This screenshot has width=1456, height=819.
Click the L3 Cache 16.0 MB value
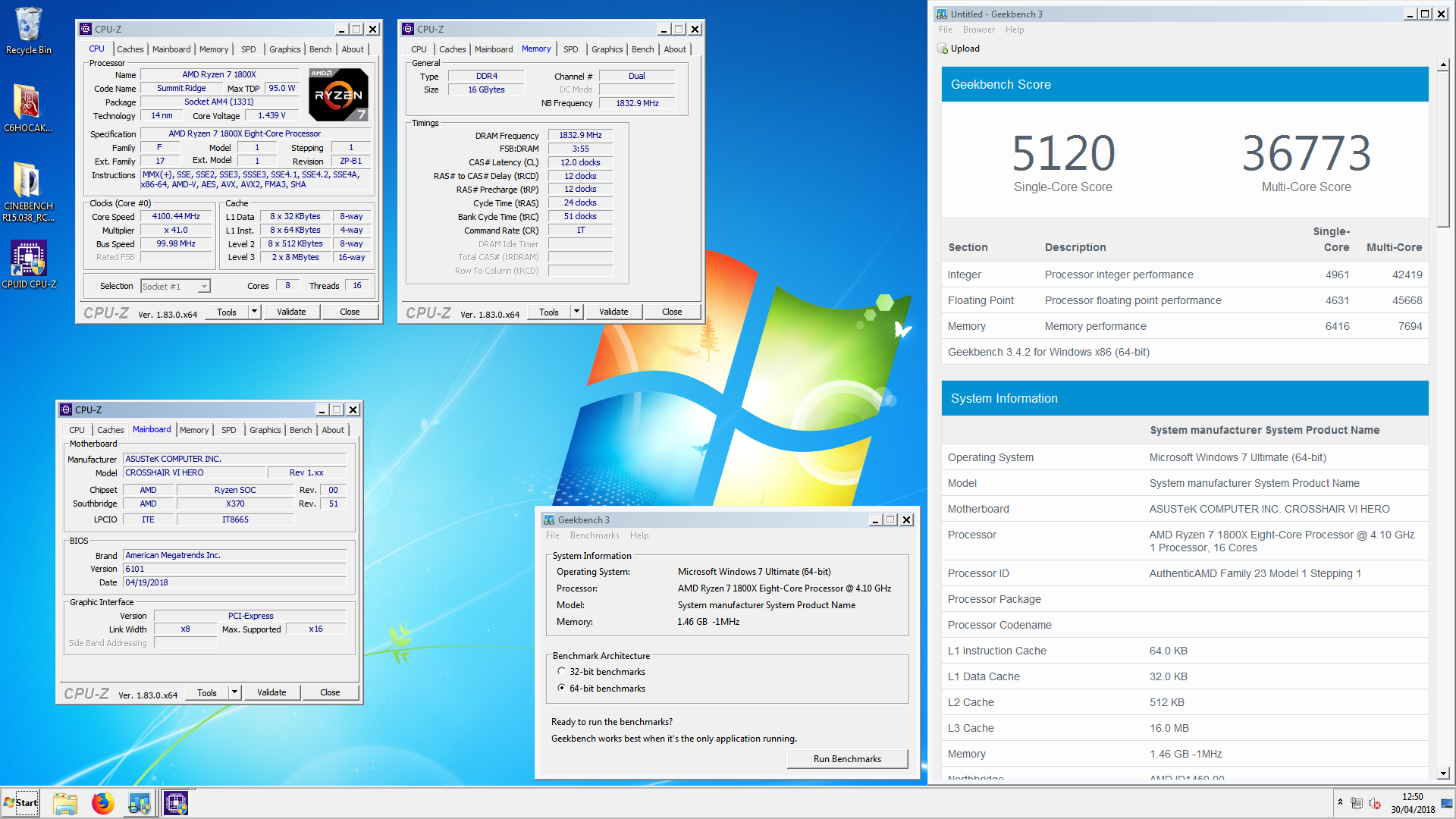tap(1169, 728)
